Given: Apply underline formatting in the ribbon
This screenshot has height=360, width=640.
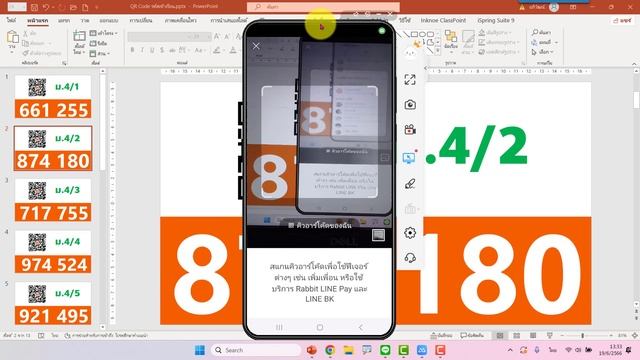Looking at the screenshot, I should pyautogui.click(x=152, y=50).
